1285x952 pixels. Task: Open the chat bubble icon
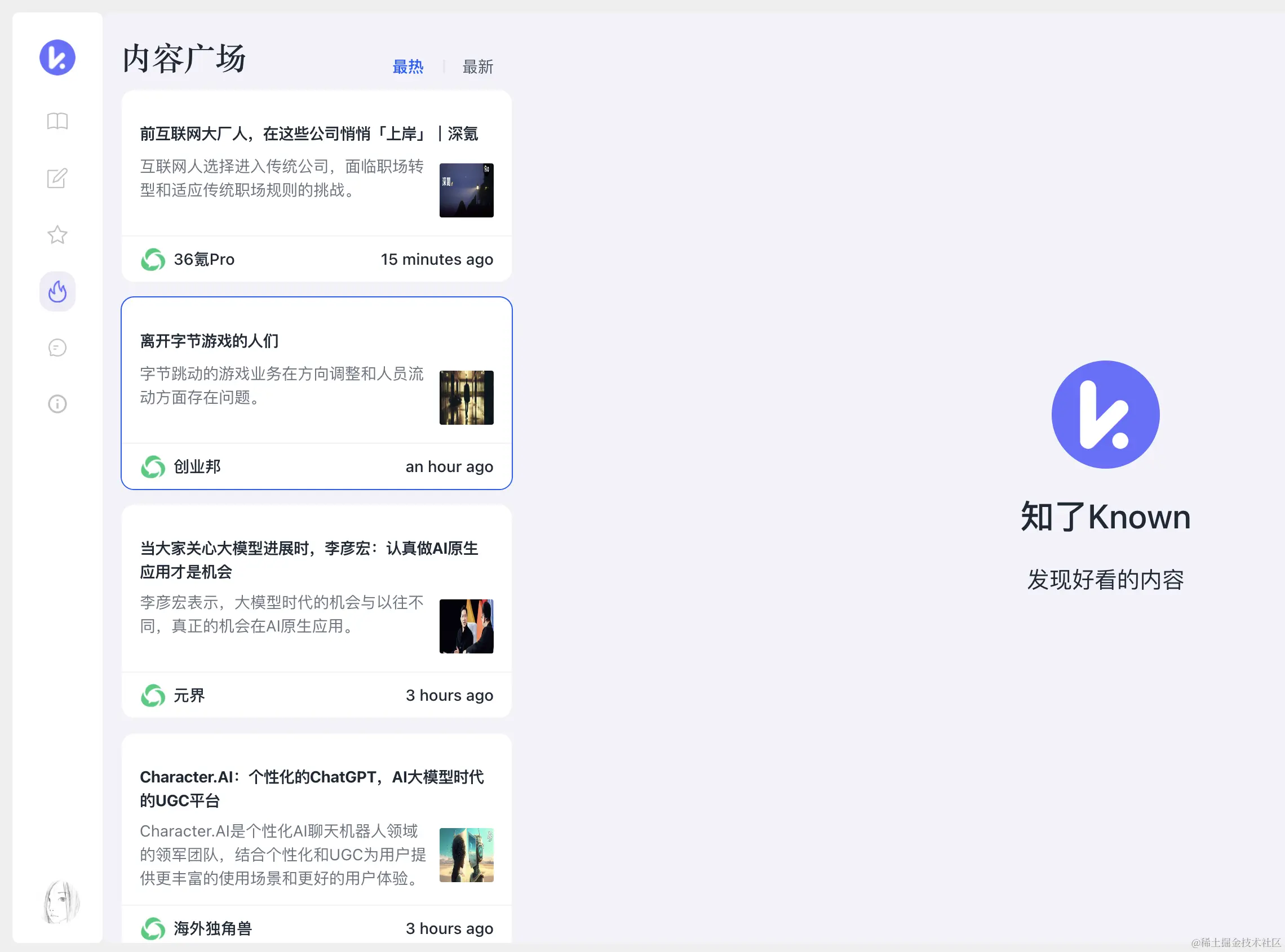(57, 348)
